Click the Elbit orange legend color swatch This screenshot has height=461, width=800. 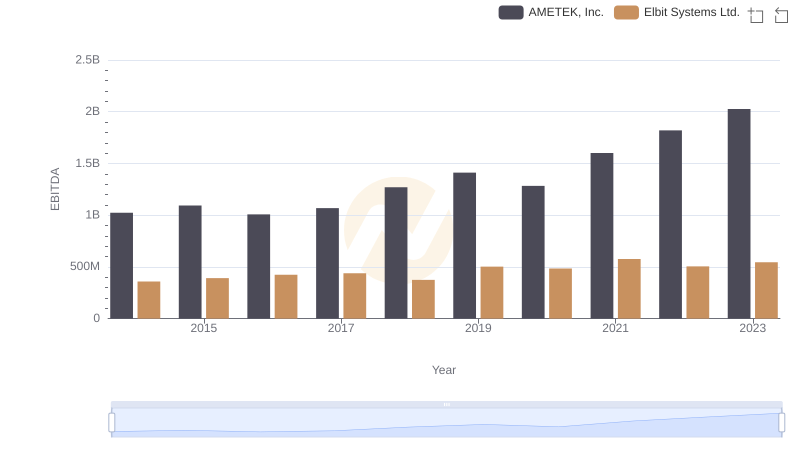click(x=626, y=12)
